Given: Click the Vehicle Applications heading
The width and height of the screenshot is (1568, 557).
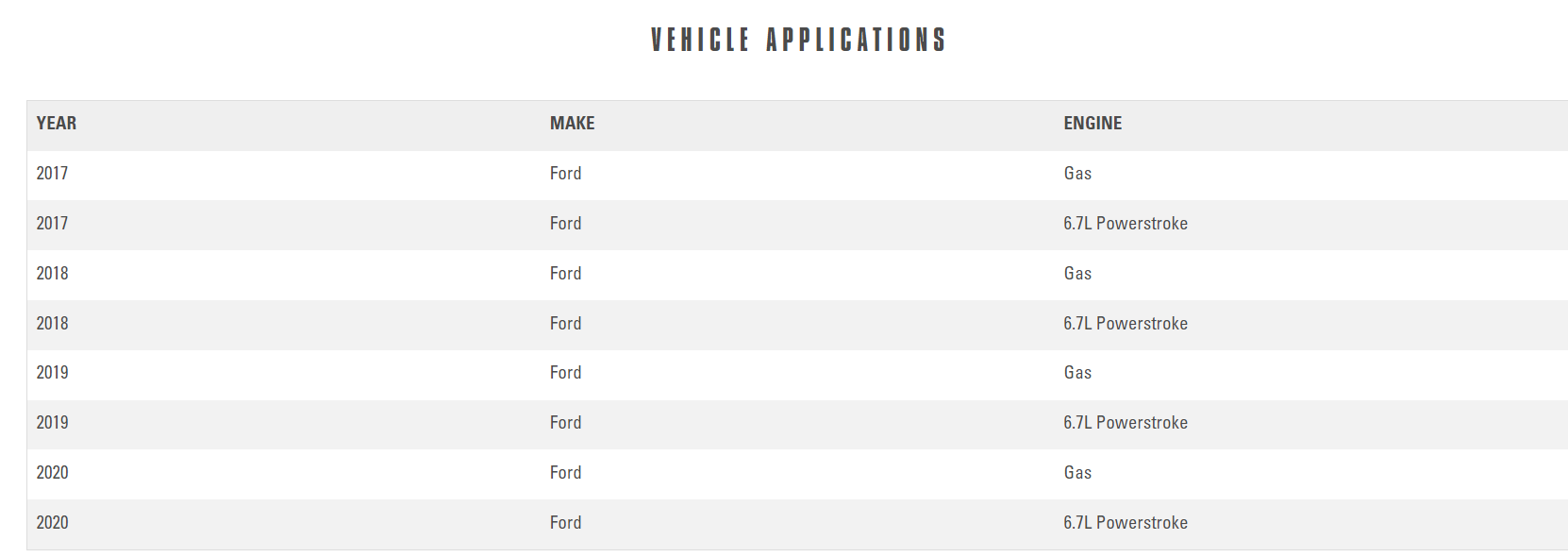Looking at the screenshot, I should (798, 40).
